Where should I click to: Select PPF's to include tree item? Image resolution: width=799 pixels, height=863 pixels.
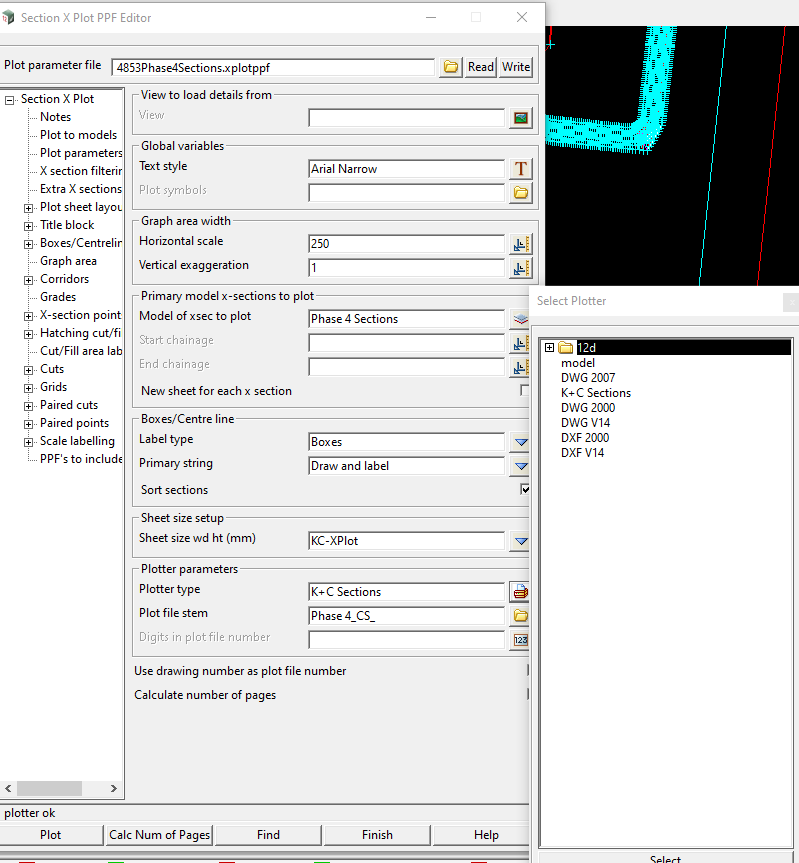coord(81,458)
